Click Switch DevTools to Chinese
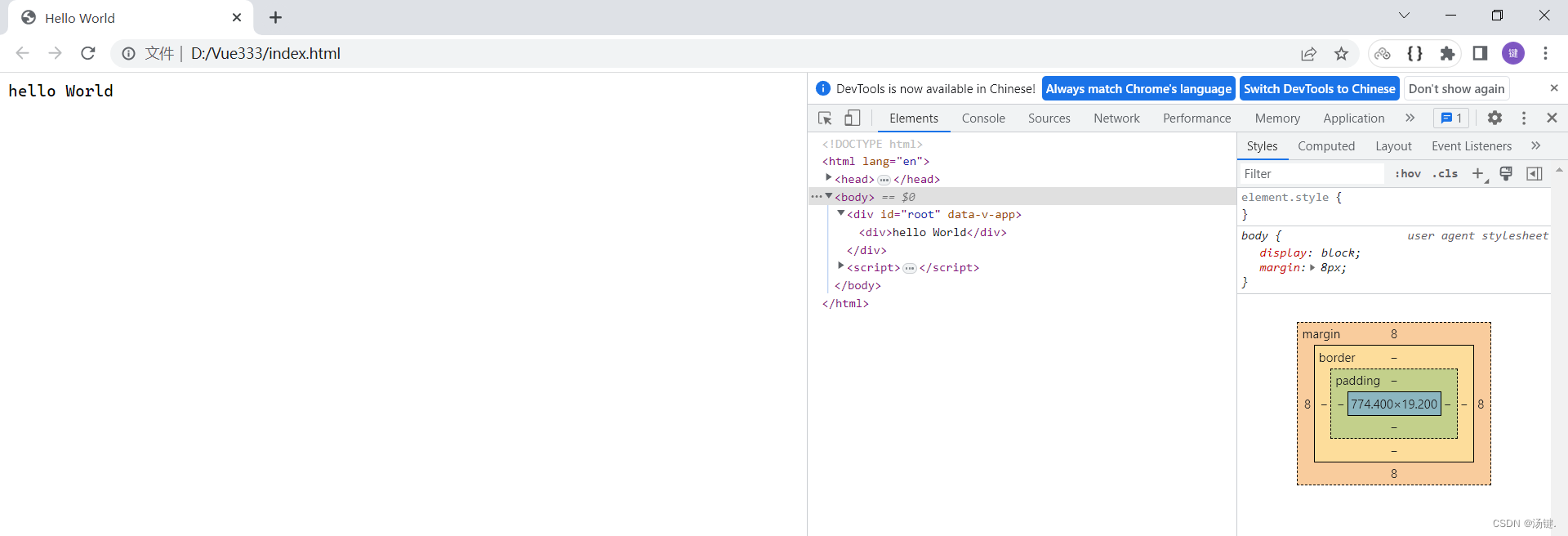The image size is (1568, 536). point(1320,89)
